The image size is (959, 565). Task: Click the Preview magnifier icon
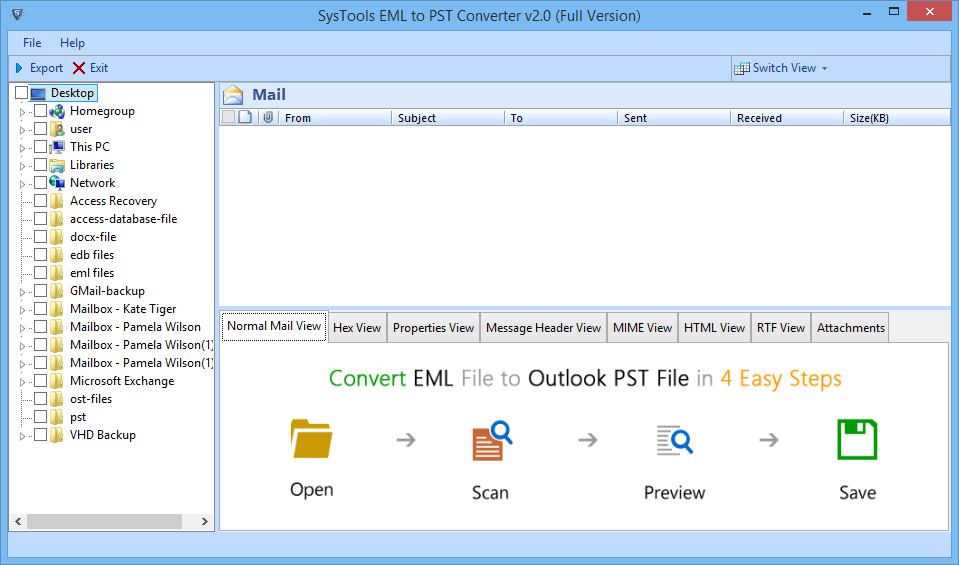[x=674, y=441]
